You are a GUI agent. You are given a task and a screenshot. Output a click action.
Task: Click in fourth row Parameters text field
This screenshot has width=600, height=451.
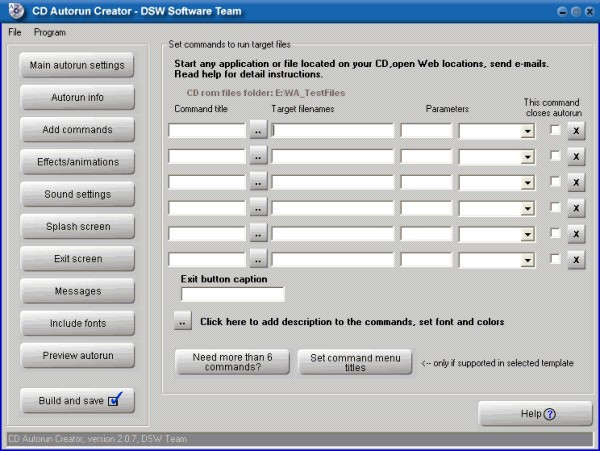(x=426, y=208)
